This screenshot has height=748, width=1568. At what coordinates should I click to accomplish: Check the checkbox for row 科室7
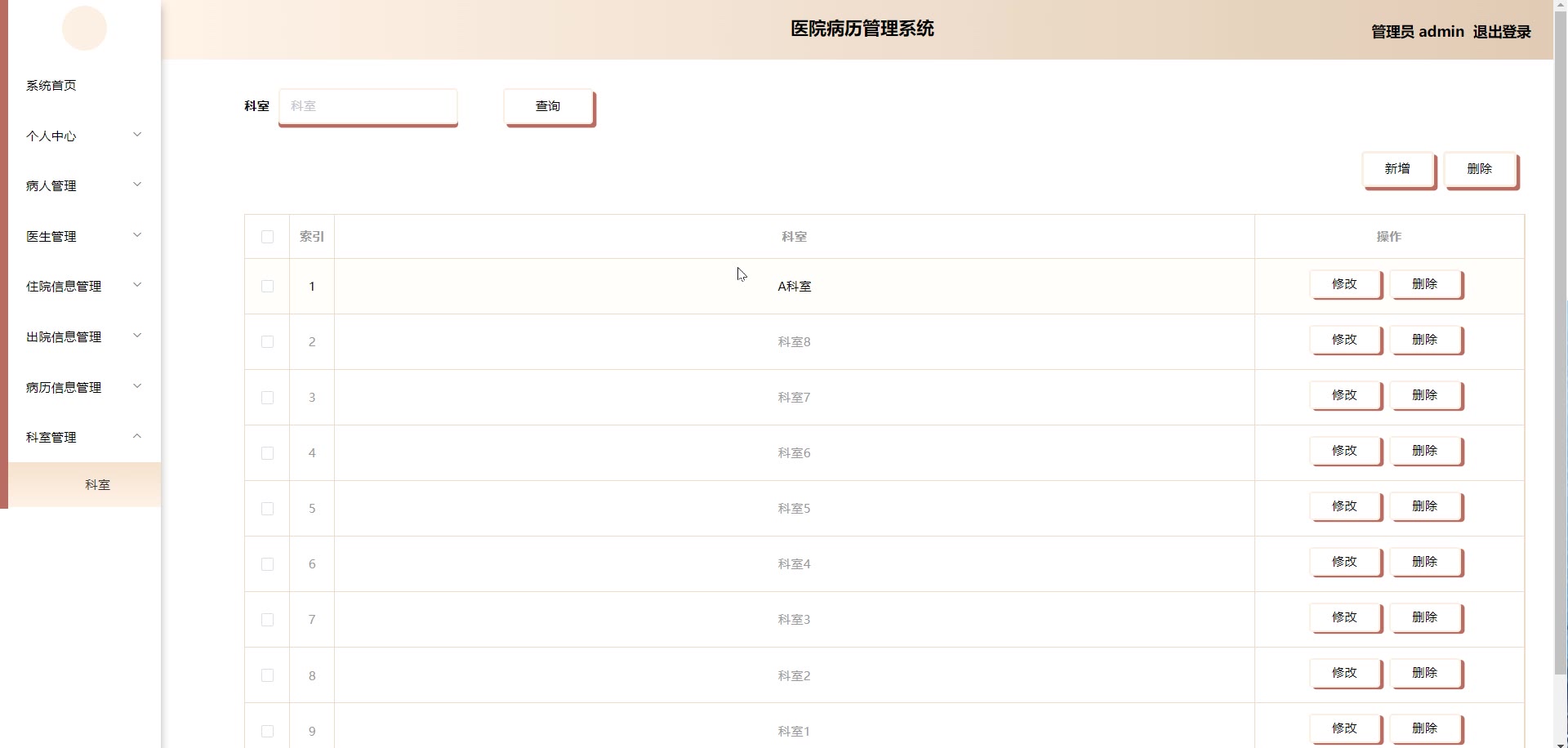pyautogui.click(x=267, y=398)
